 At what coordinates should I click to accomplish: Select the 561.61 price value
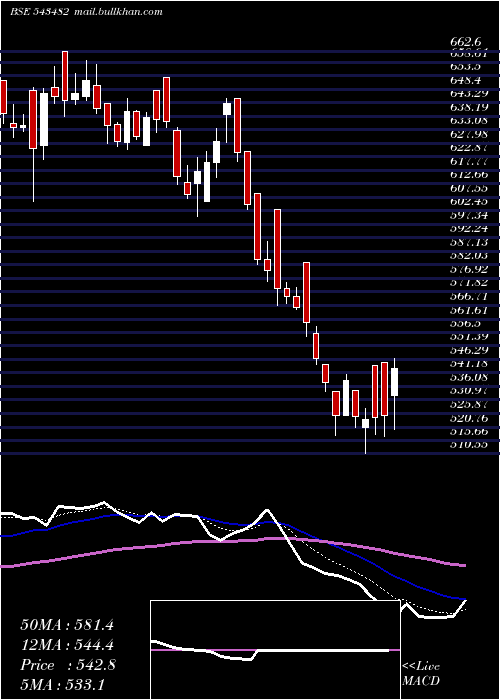click(469, 310)
